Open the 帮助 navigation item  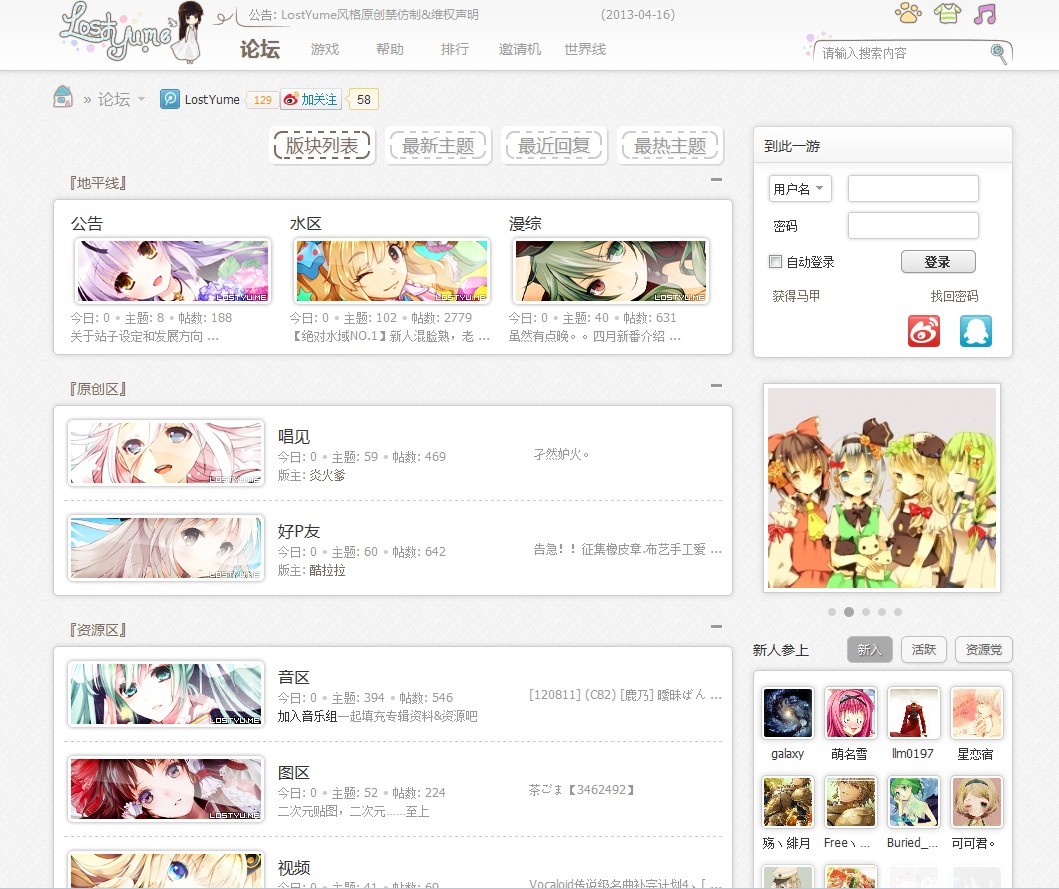tap(390, 49)
